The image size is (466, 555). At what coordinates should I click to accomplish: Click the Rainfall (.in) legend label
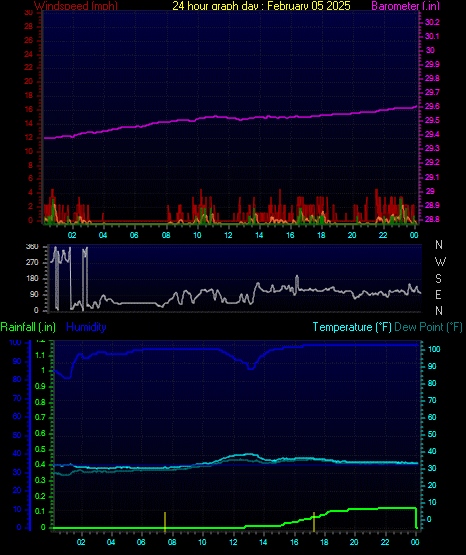pyautogui.click(x=28, y=327)
